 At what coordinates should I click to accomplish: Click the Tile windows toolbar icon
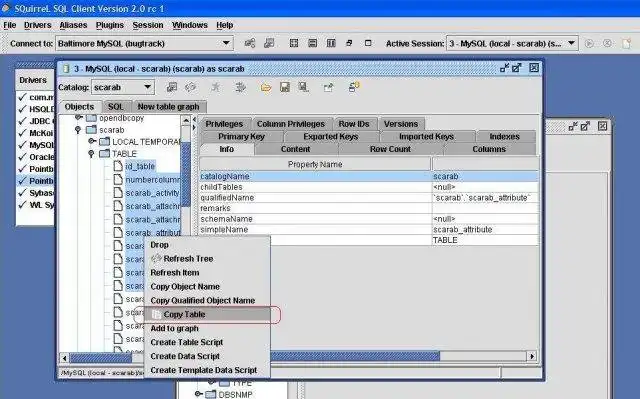293,43
